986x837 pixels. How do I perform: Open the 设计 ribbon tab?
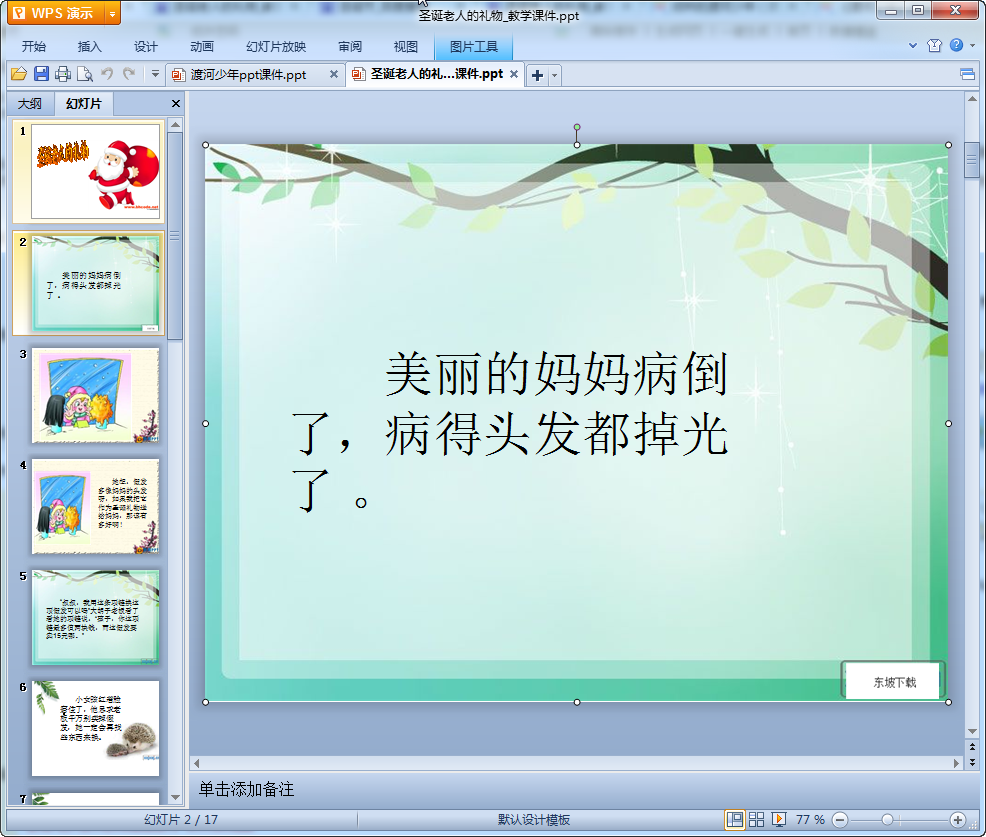point(145,47)
